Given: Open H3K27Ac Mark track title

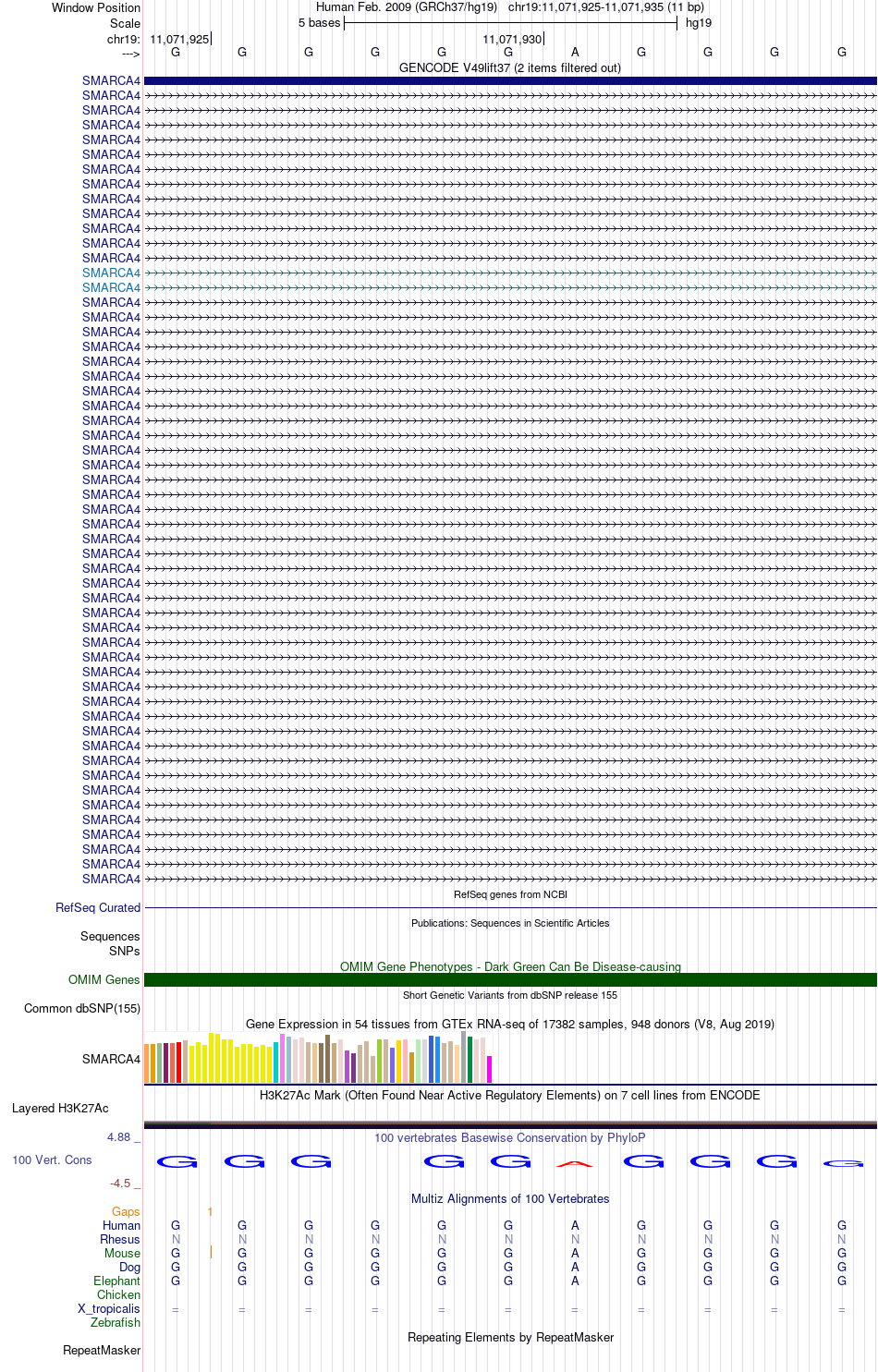Looking at the screenshot, I should pos(510,1095).
